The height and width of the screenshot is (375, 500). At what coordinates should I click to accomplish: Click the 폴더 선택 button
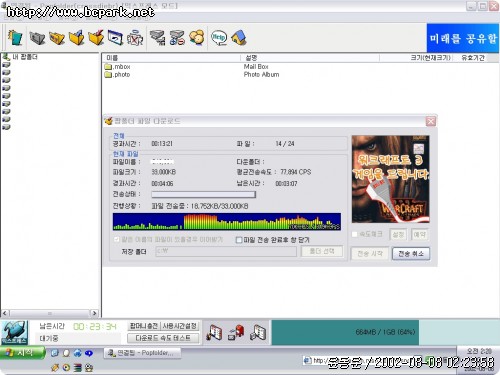pos(322,251)
